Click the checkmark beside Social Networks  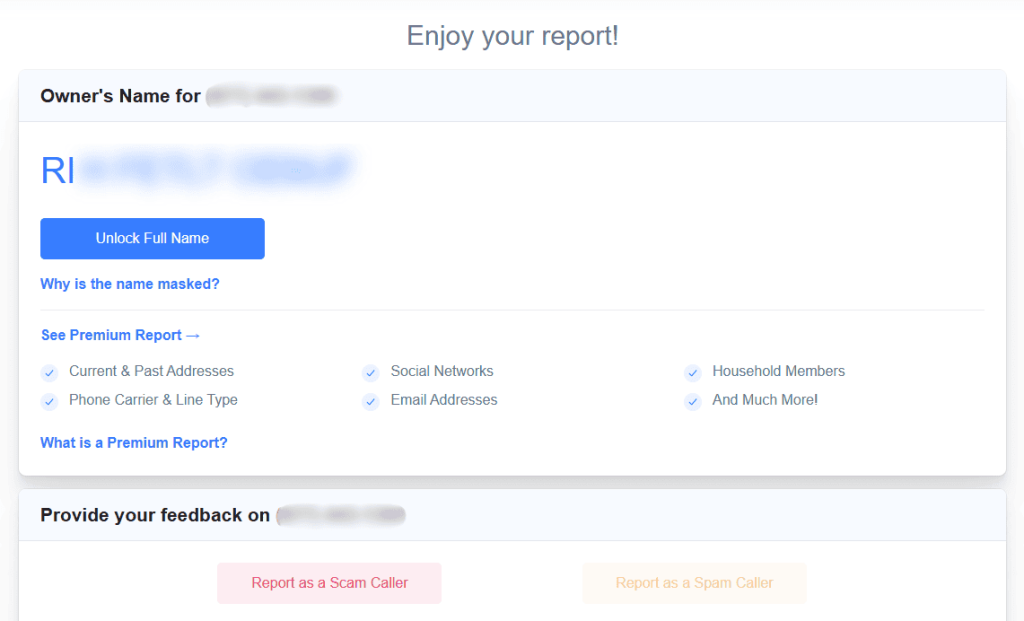pos(370,372)
